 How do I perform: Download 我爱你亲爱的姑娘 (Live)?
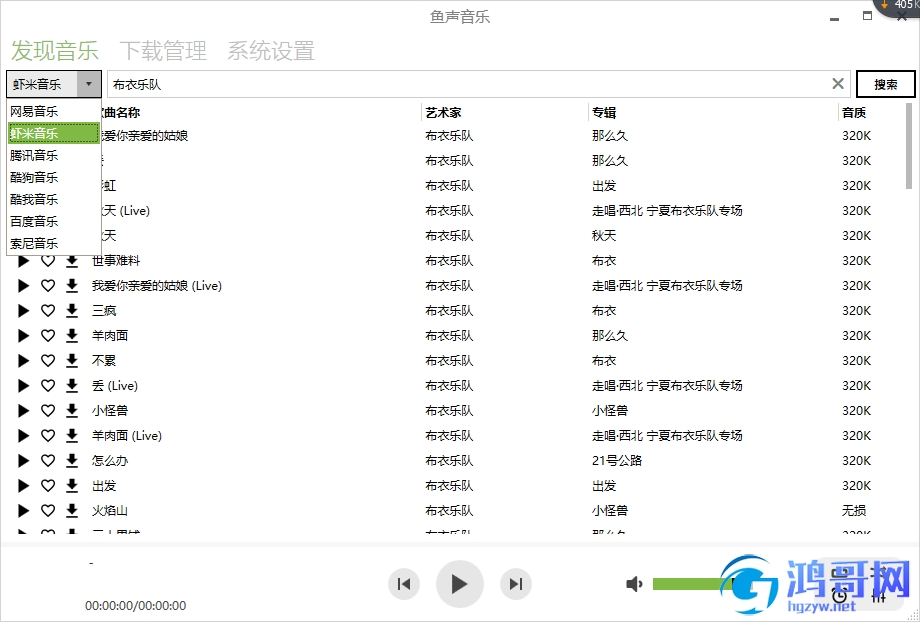[72, 286]
